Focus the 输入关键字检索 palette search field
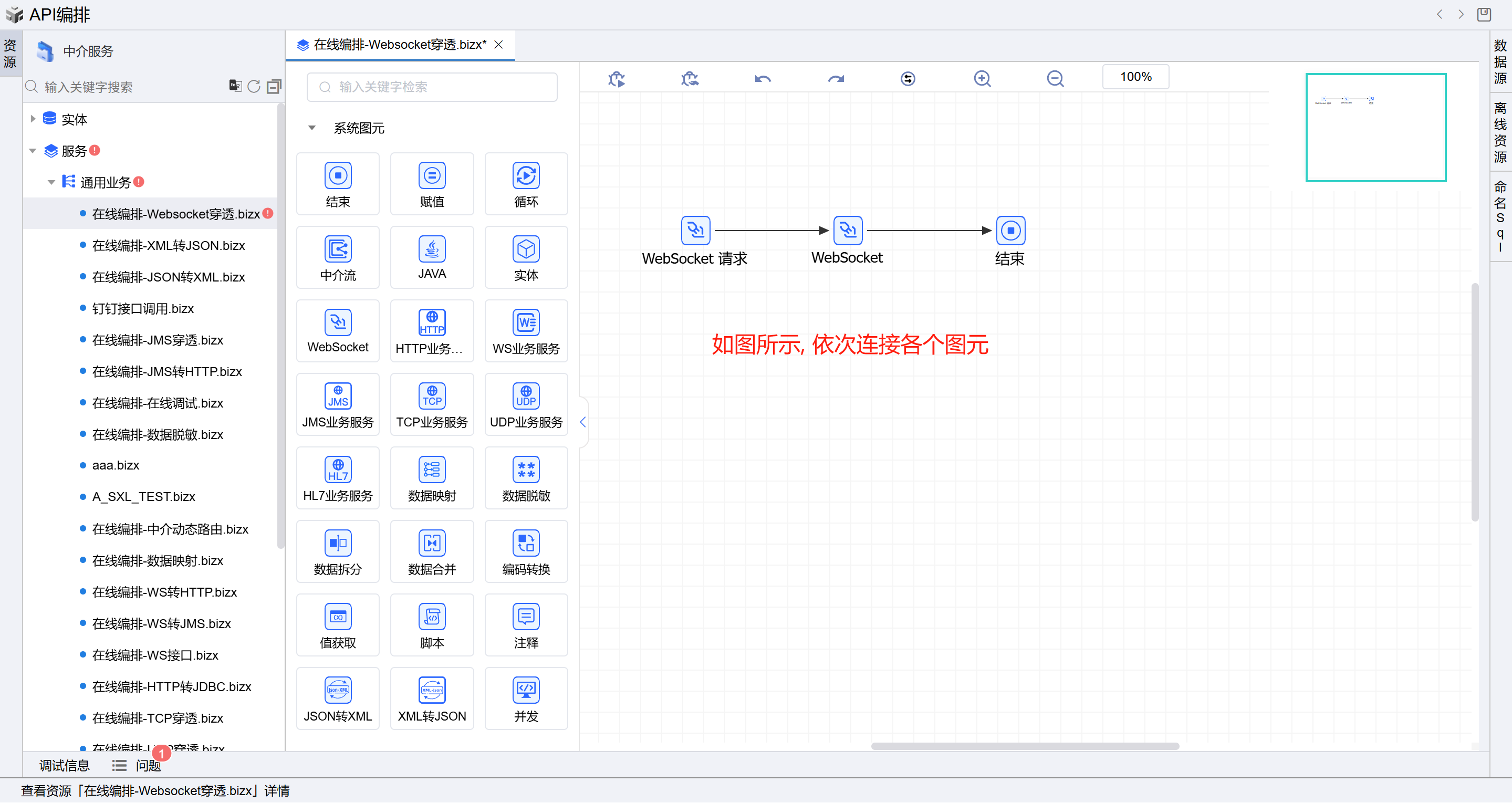Screen dimensions: 1512x803 (x=431, y=87)
